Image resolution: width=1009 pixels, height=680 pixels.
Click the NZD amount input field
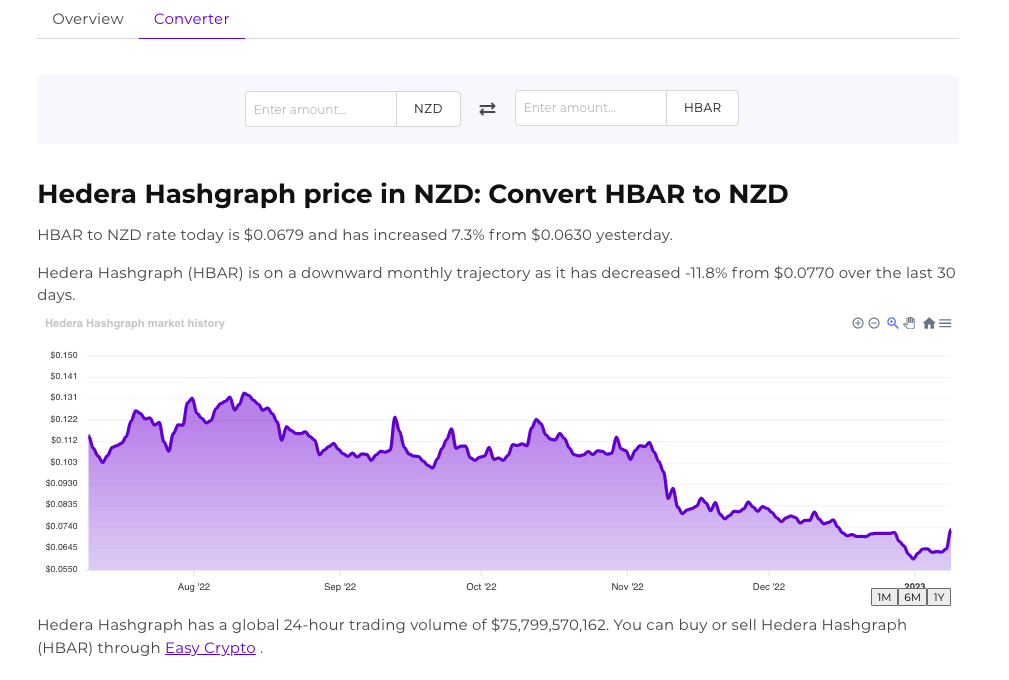click(x=320, y=108)
